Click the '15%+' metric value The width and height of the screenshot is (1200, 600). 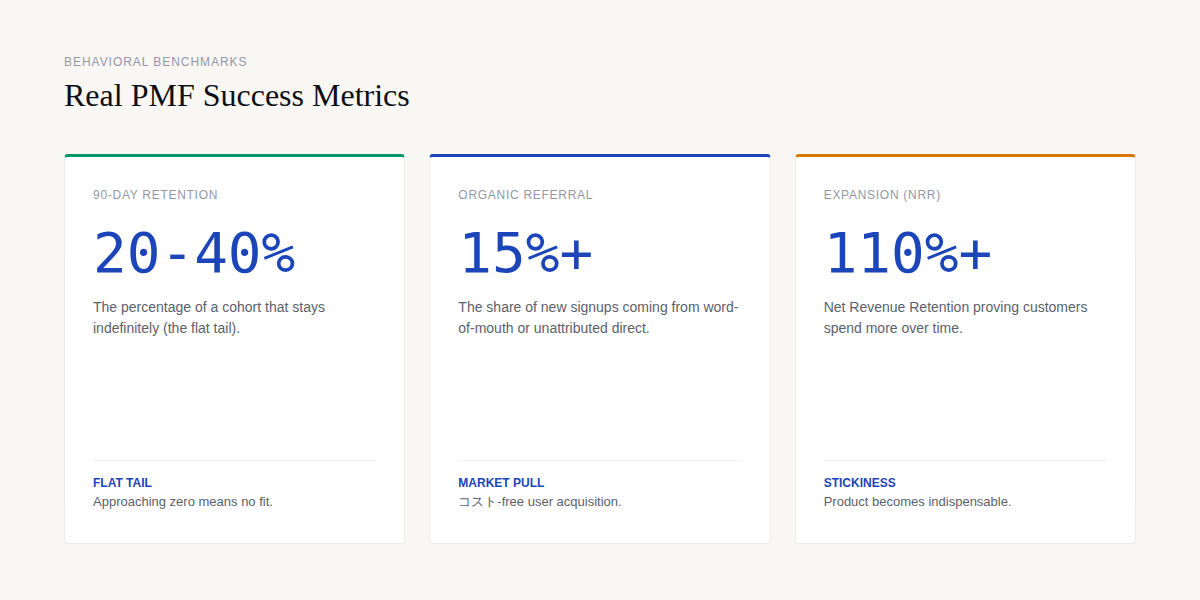525,253
